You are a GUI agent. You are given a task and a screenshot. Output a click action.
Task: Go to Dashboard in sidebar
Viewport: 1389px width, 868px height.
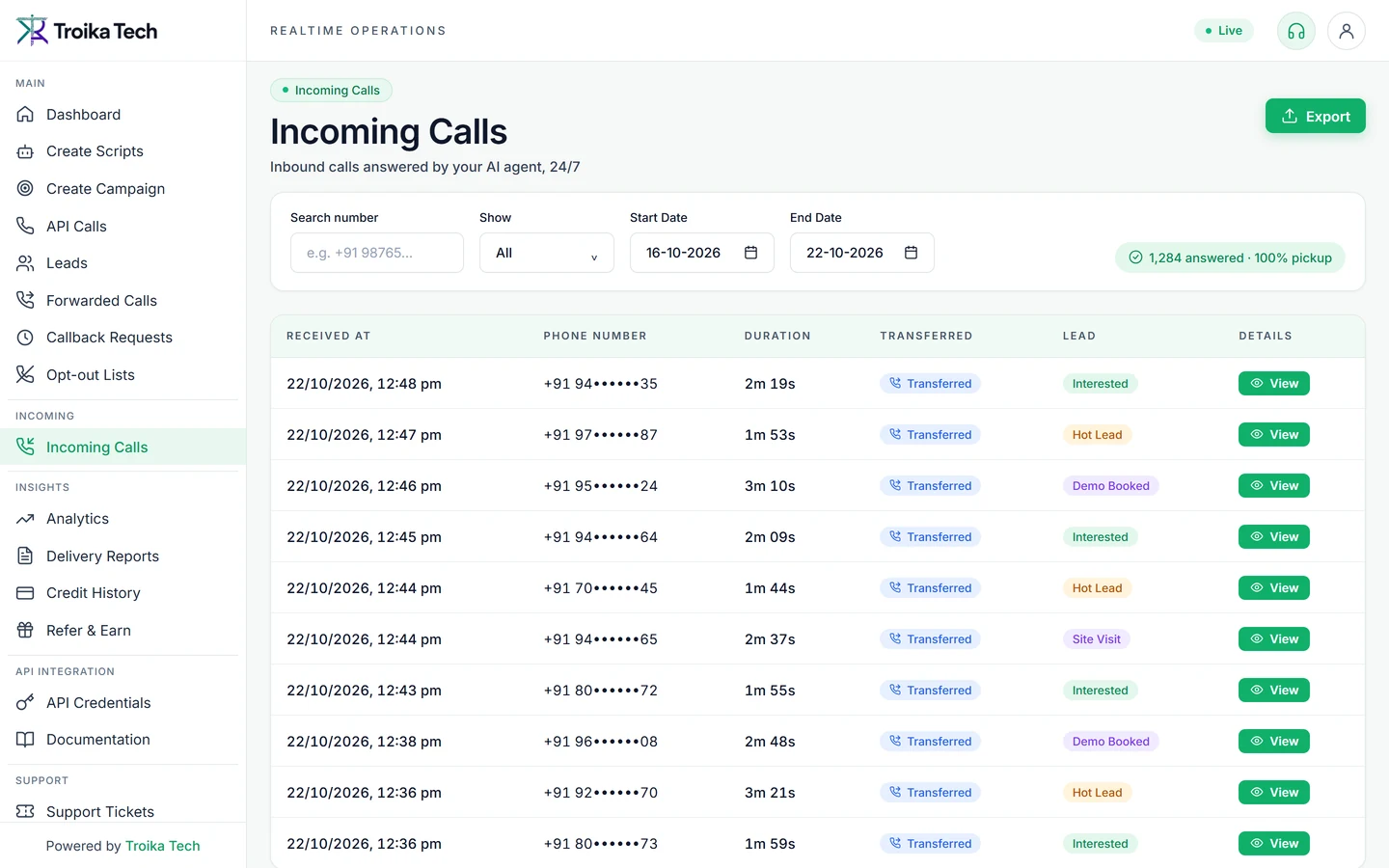coord(123,114)
